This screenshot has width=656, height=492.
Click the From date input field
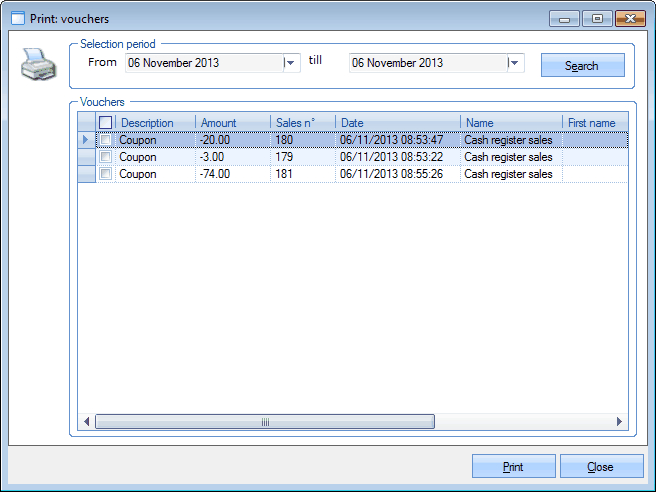(204, 63)
